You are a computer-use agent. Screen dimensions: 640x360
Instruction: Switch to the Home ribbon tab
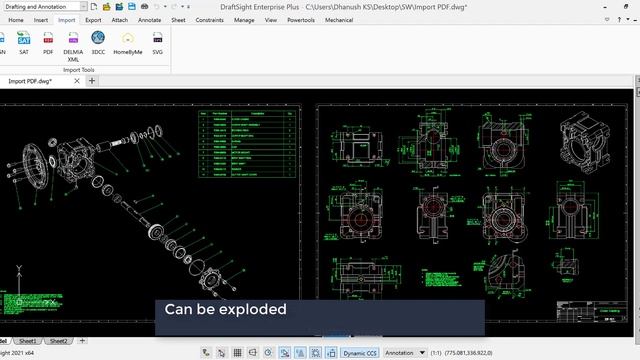pyautogui.click(x=16, y=20)
